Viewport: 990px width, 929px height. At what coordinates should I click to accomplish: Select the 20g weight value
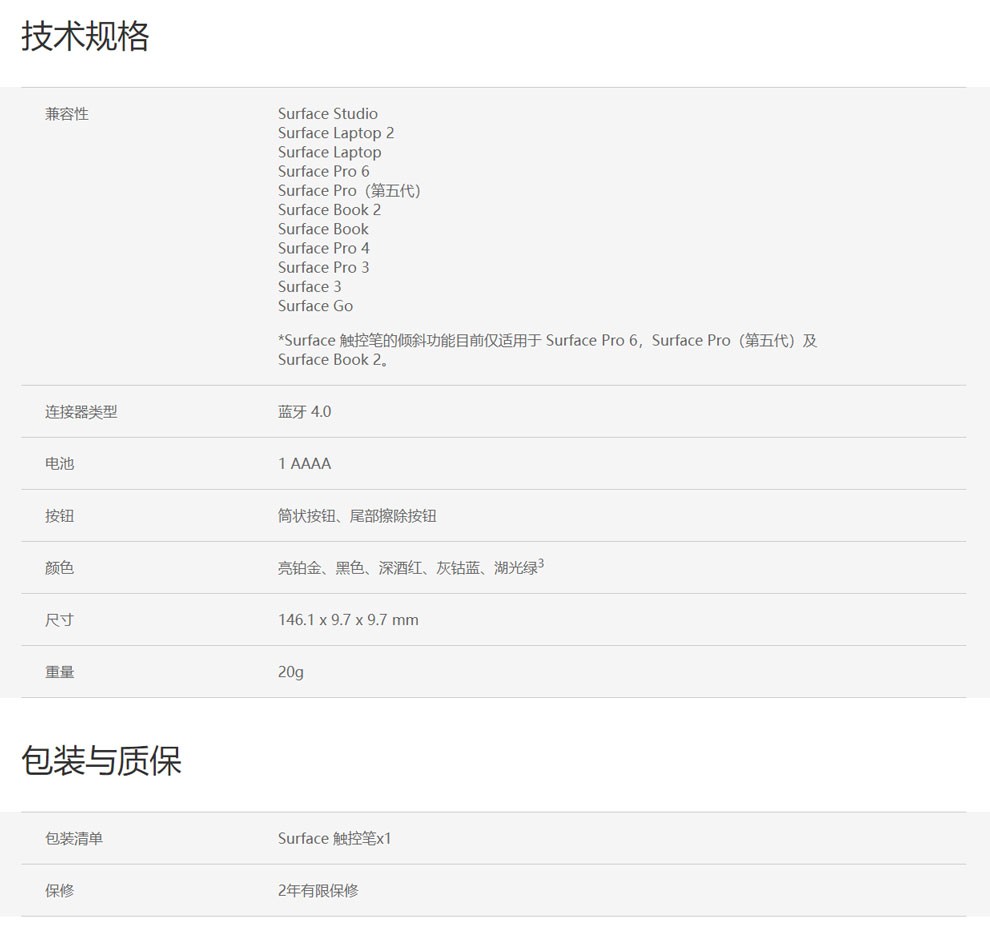click(x=290, y=672)
